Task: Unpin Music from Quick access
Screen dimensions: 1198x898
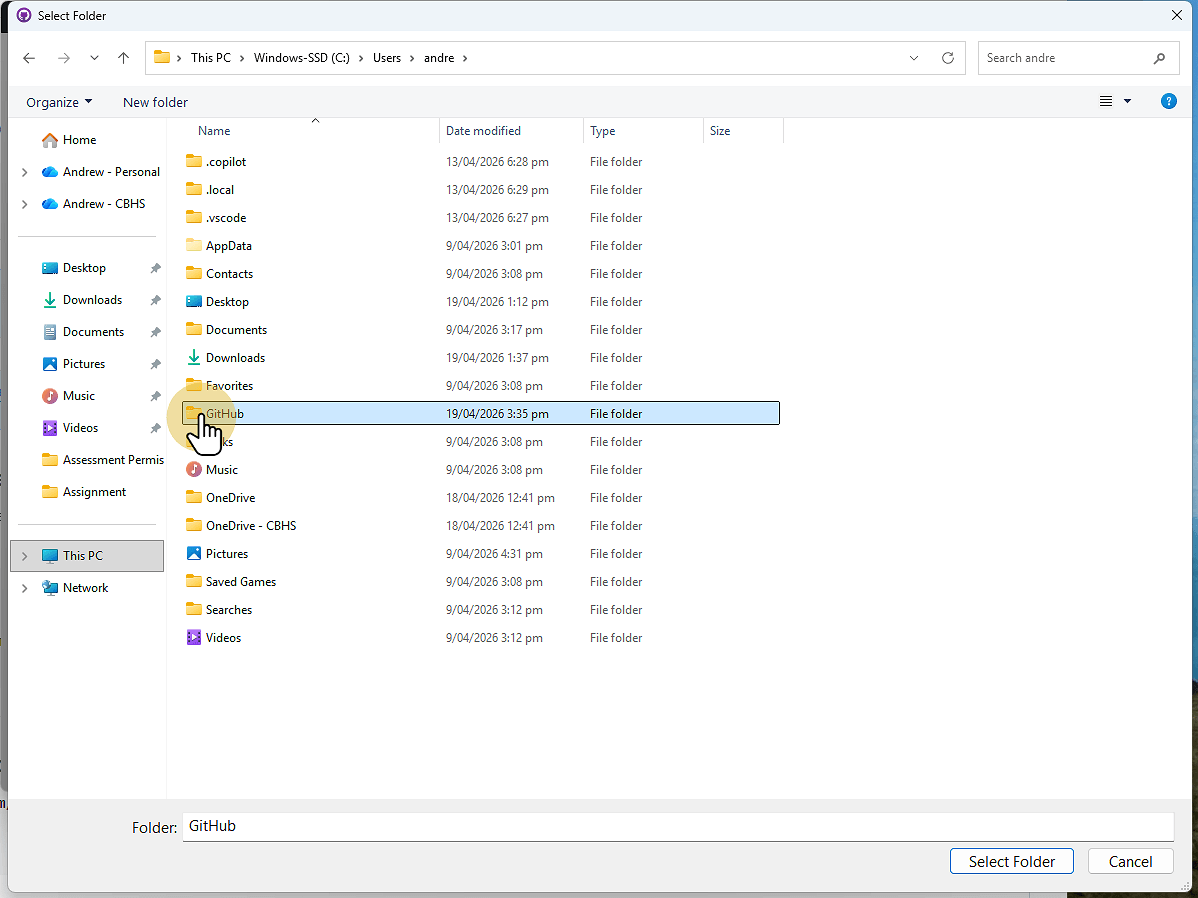Action: click(155, 395)
